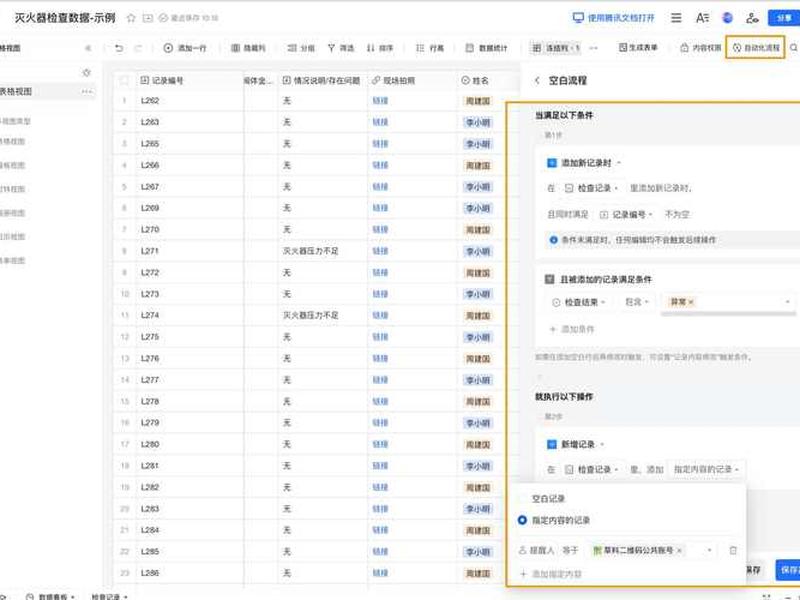
Task: Click the blue info icon in condition notice
Action: (x=553, y=240)
